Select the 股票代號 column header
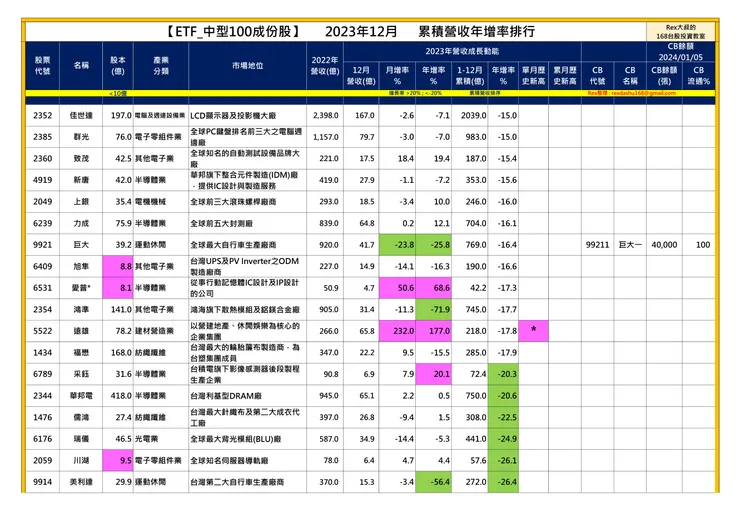Image resolution: width=740 pixels, height=523 pixels. [42, 66]
